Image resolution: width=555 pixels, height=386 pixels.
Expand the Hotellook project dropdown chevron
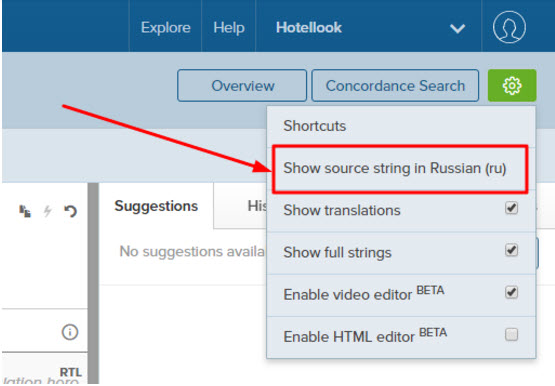point(457,28)
